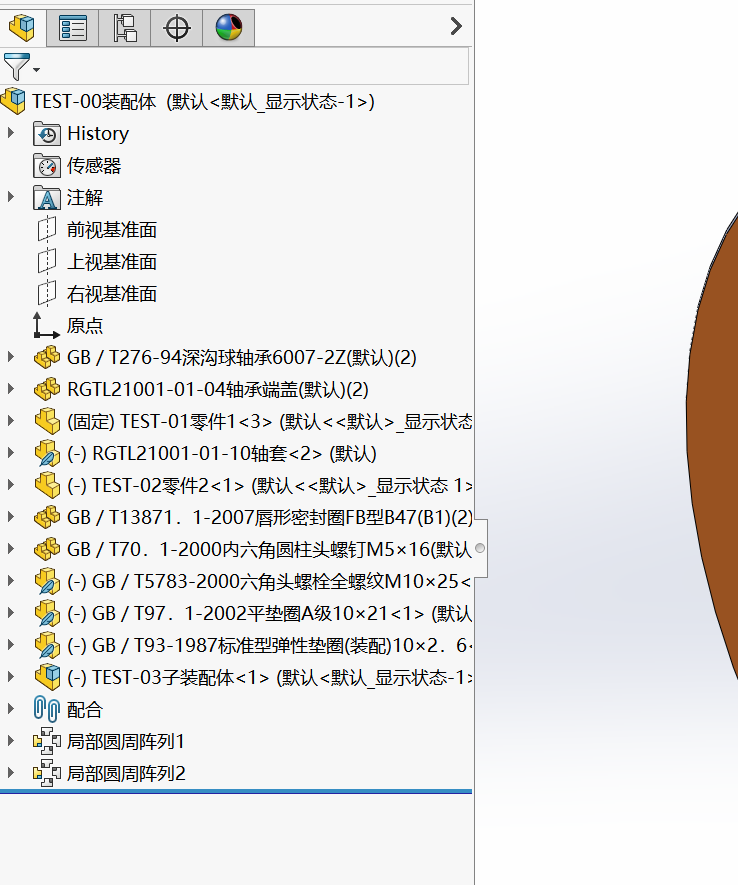
Task: Select the 右视基准面 label text
Action: [x=112, y=293]
